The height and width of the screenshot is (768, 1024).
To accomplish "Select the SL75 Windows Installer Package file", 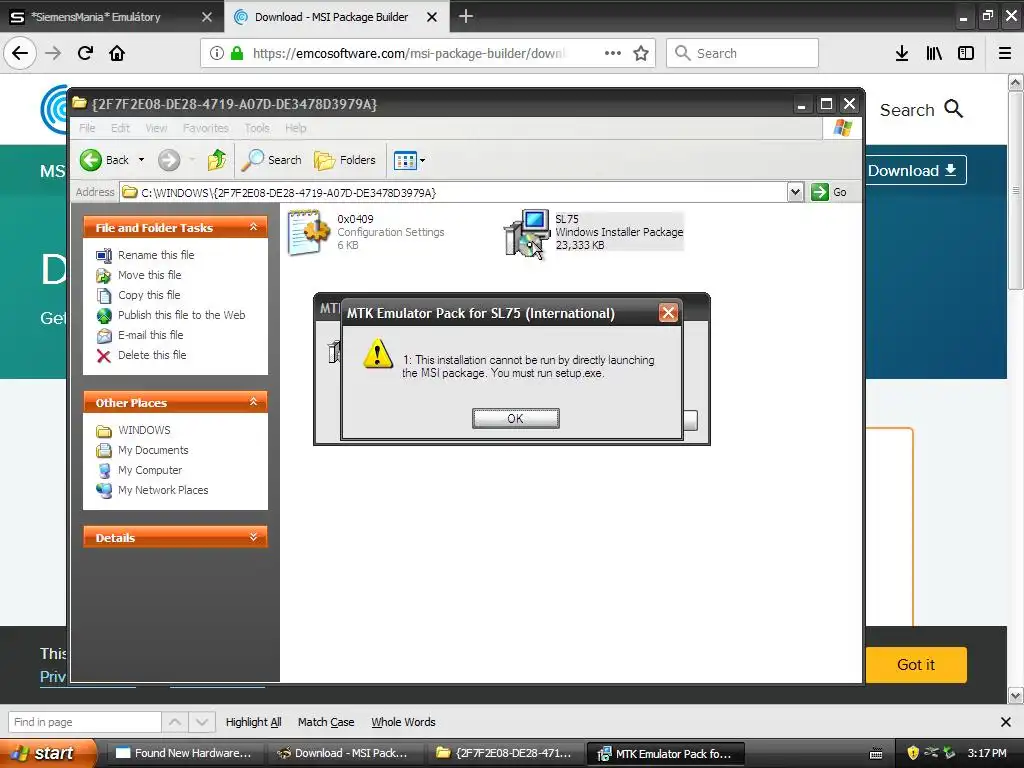I will 593,232.
